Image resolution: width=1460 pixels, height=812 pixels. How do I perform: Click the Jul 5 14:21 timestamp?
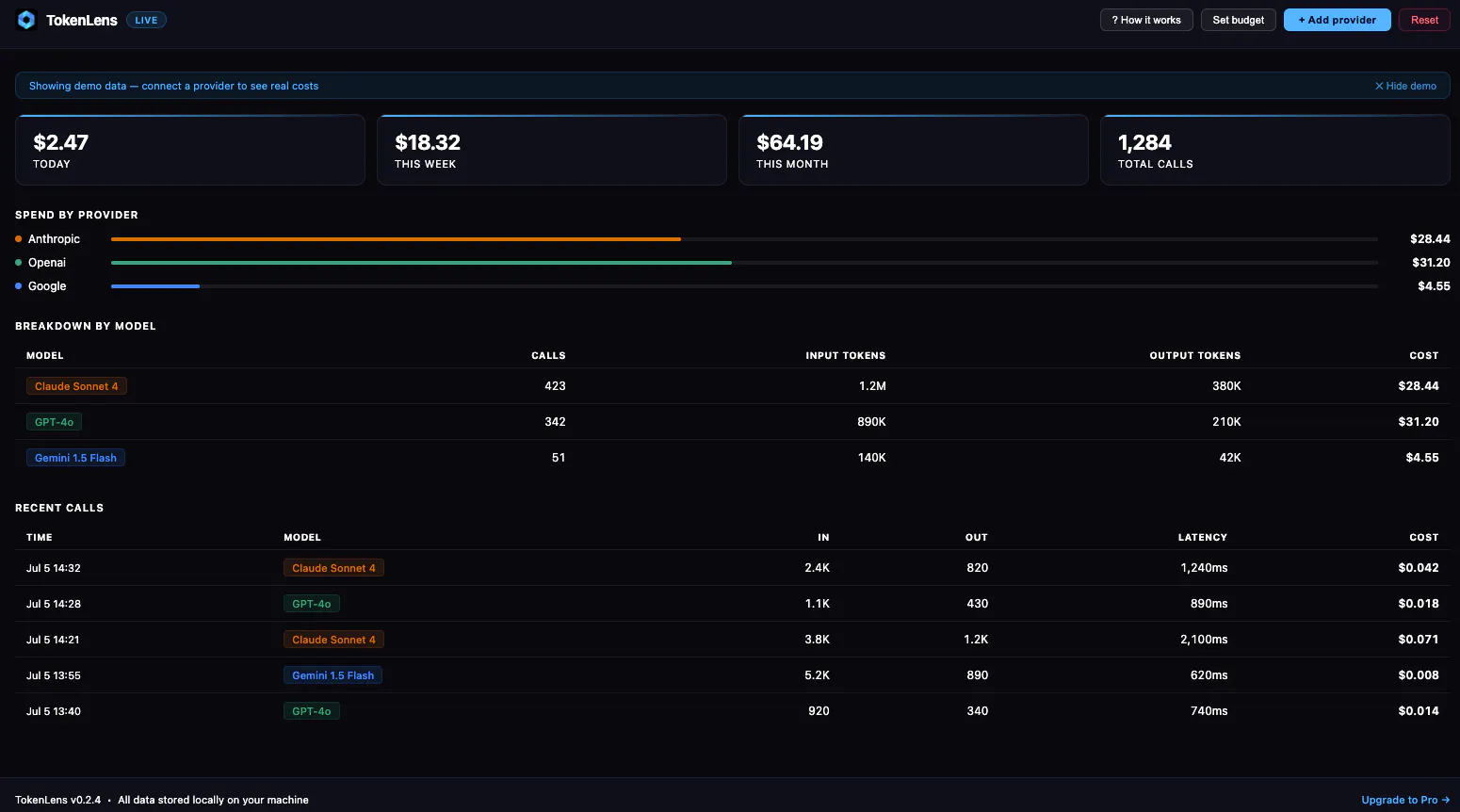53,640
